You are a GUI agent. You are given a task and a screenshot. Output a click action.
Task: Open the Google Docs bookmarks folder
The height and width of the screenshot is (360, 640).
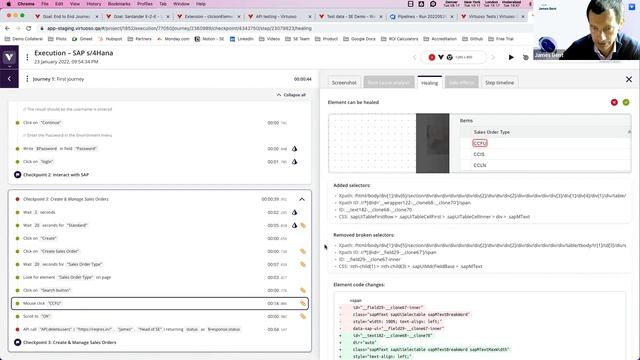pyautogui.click(x=360, y=39)
